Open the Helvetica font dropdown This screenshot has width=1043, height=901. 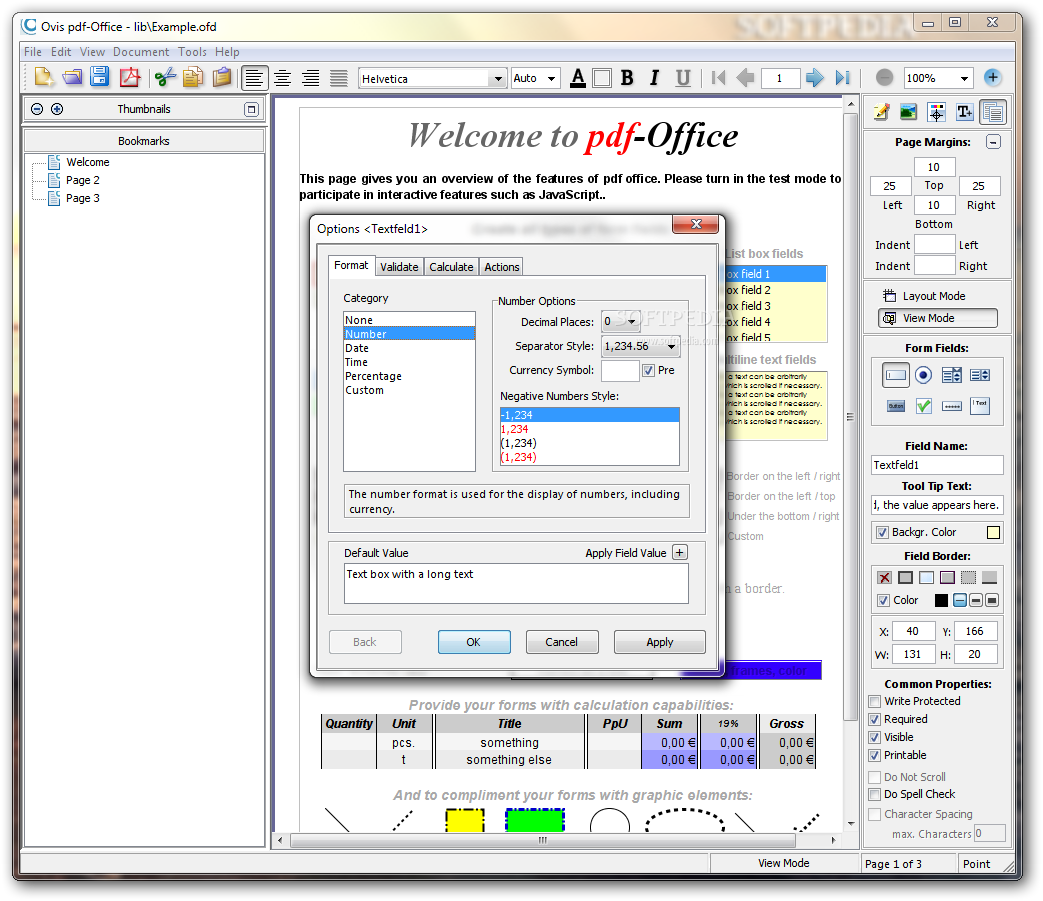pyautogui.click(x=498, y=78)
